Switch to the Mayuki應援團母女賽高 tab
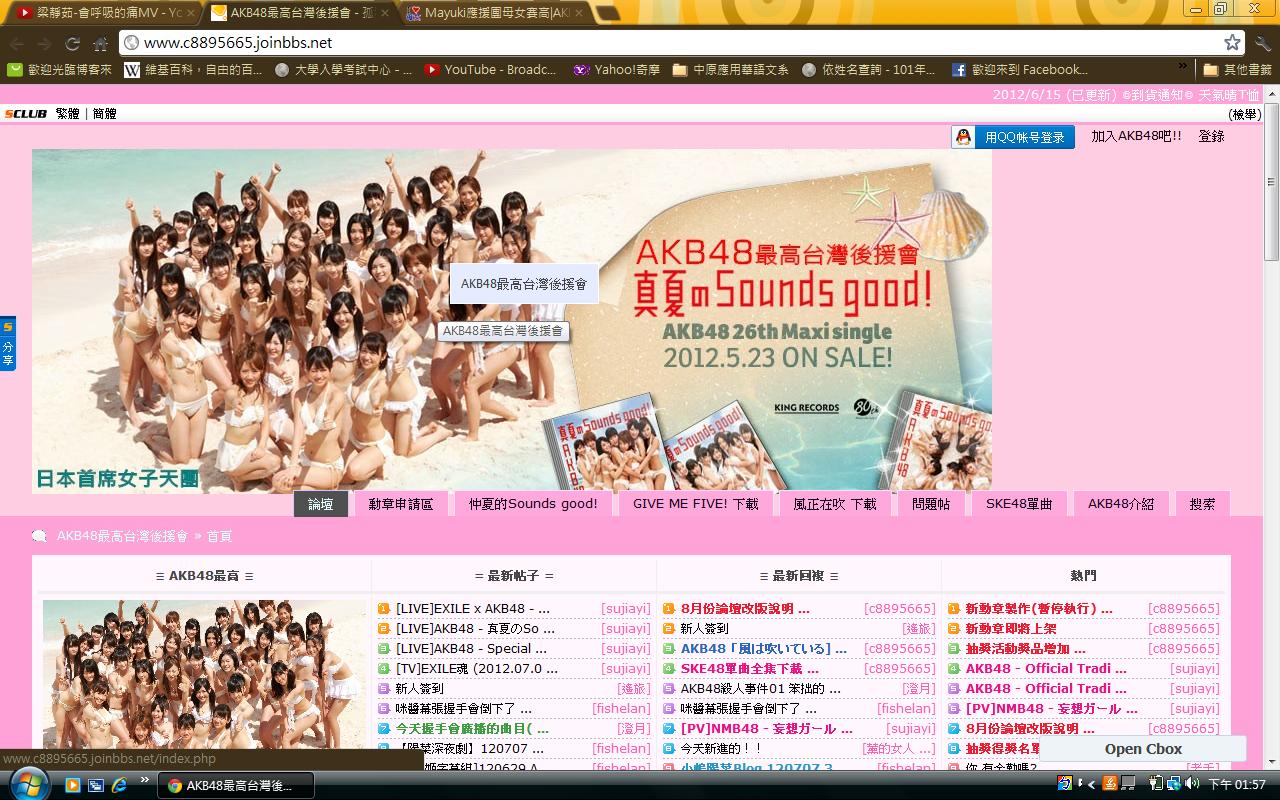 [x=496, y=13]
